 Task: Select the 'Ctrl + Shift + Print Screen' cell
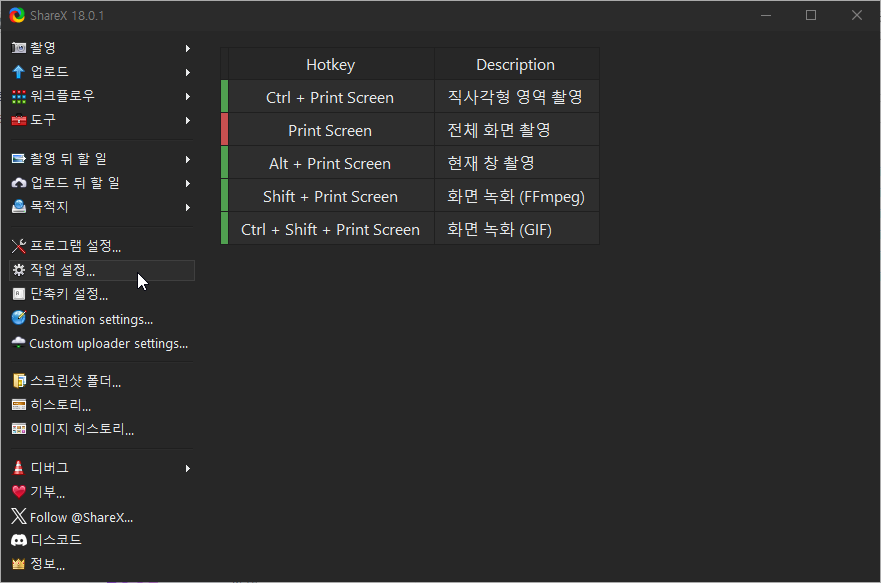(x=331, y=229)
